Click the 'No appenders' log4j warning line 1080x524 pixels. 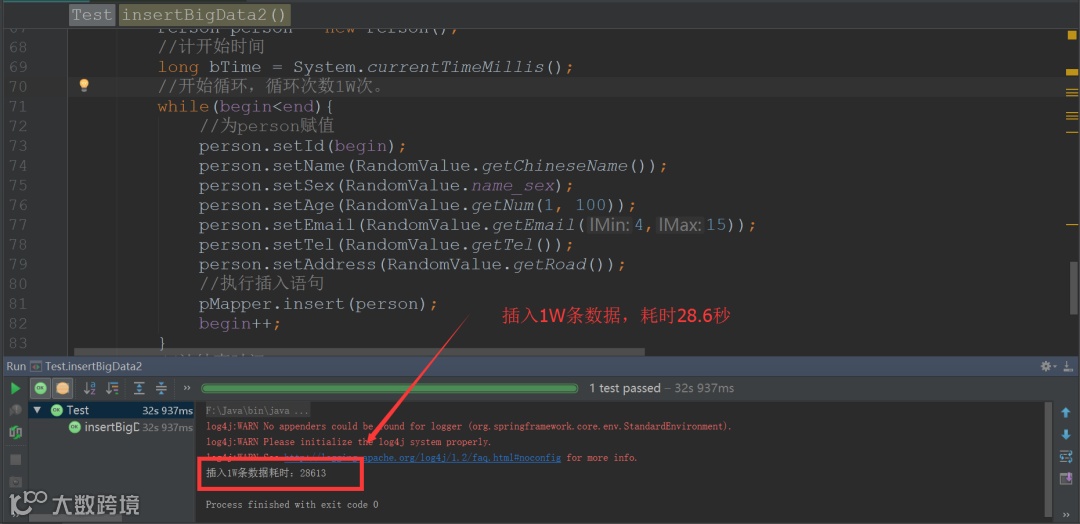(x=469, y=427)
